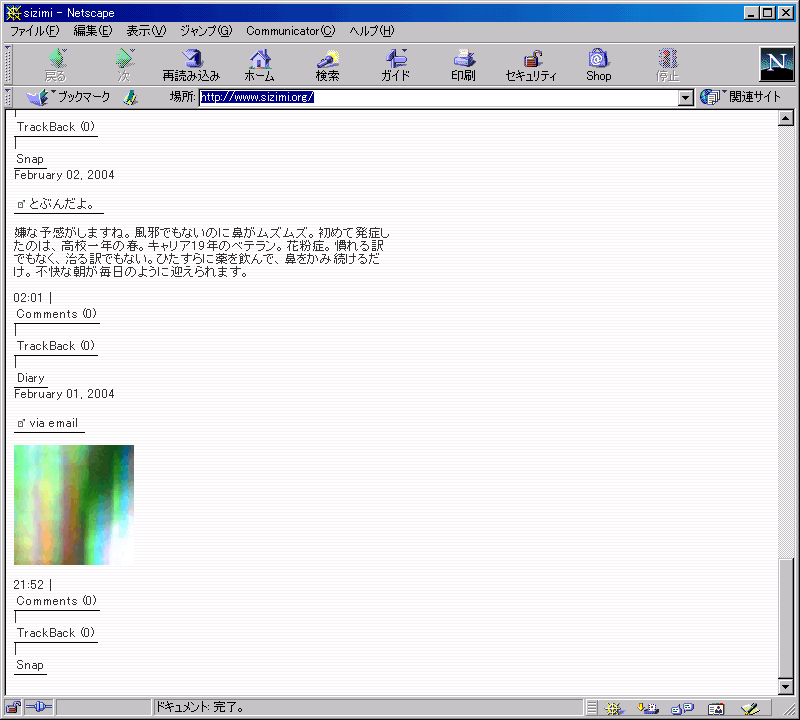Open Diary category link
This screenshot has height=720, width=800.
point(31,378)
